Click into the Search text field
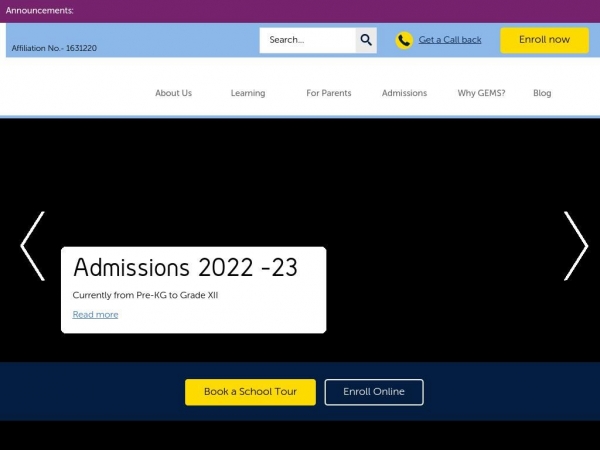 308,40
